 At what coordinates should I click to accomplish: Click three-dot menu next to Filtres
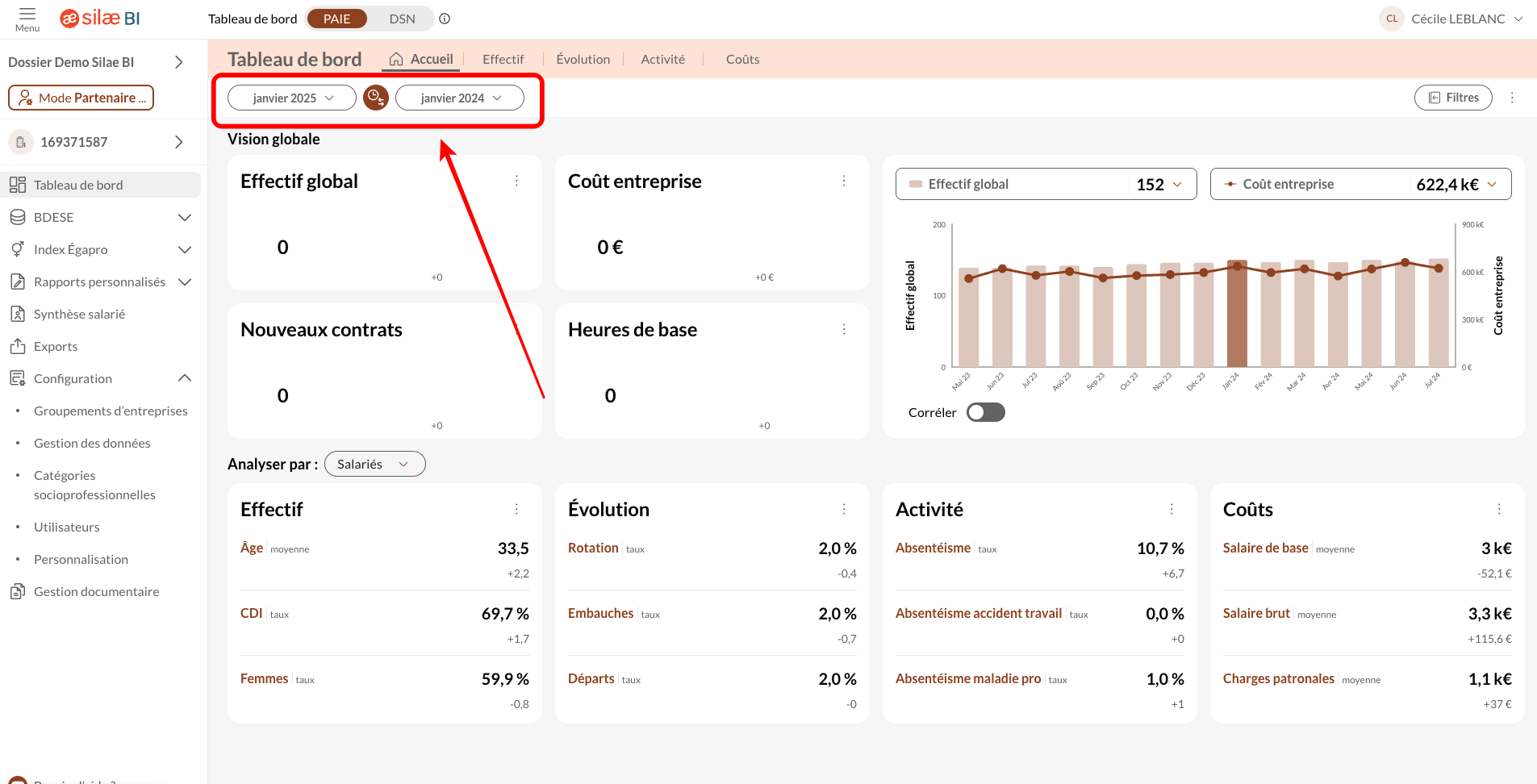[1512, 98]
